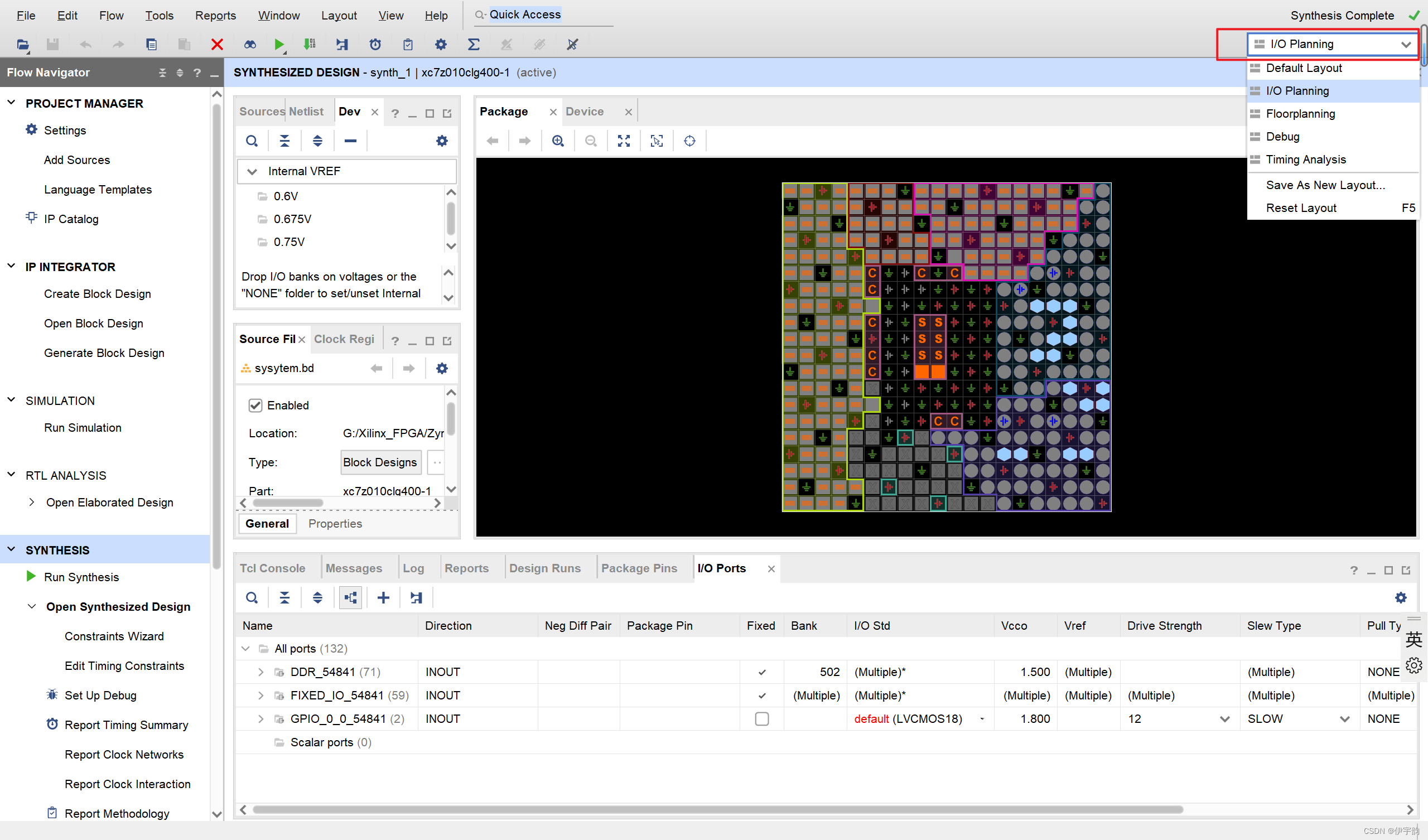The width and height of the screenshot is (1428, 840).
Task: Click zoom in icon in Package view
Action: 558,141
